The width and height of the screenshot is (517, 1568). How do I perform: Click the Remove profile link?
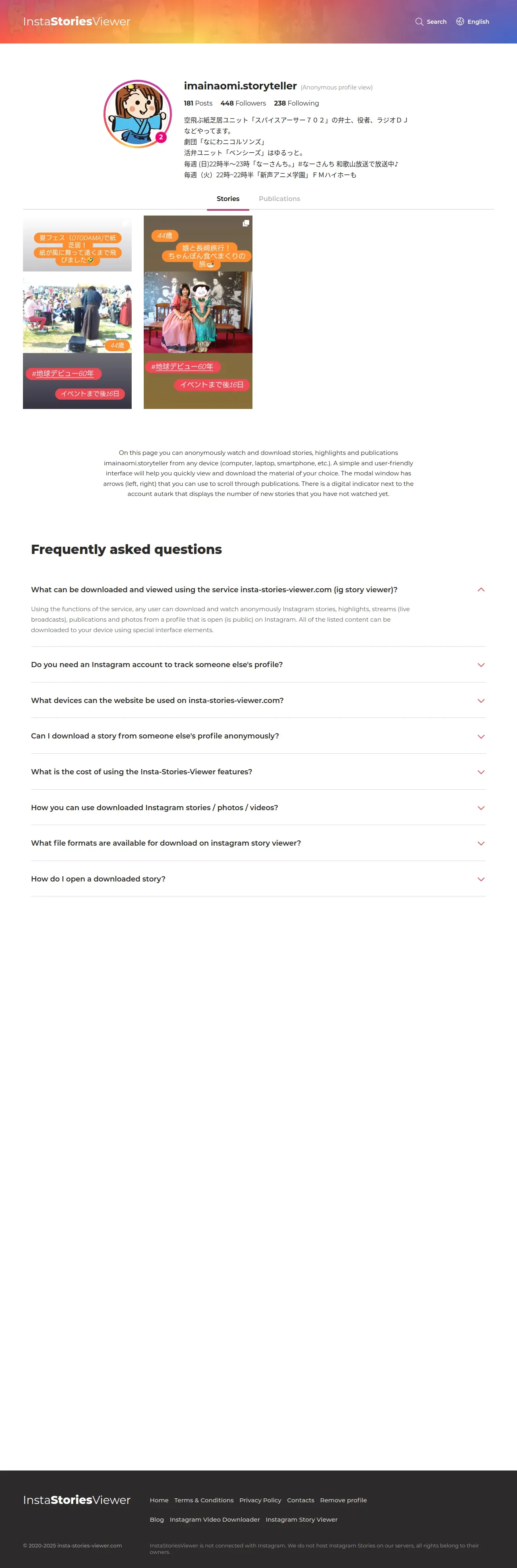coord(343,1500)
